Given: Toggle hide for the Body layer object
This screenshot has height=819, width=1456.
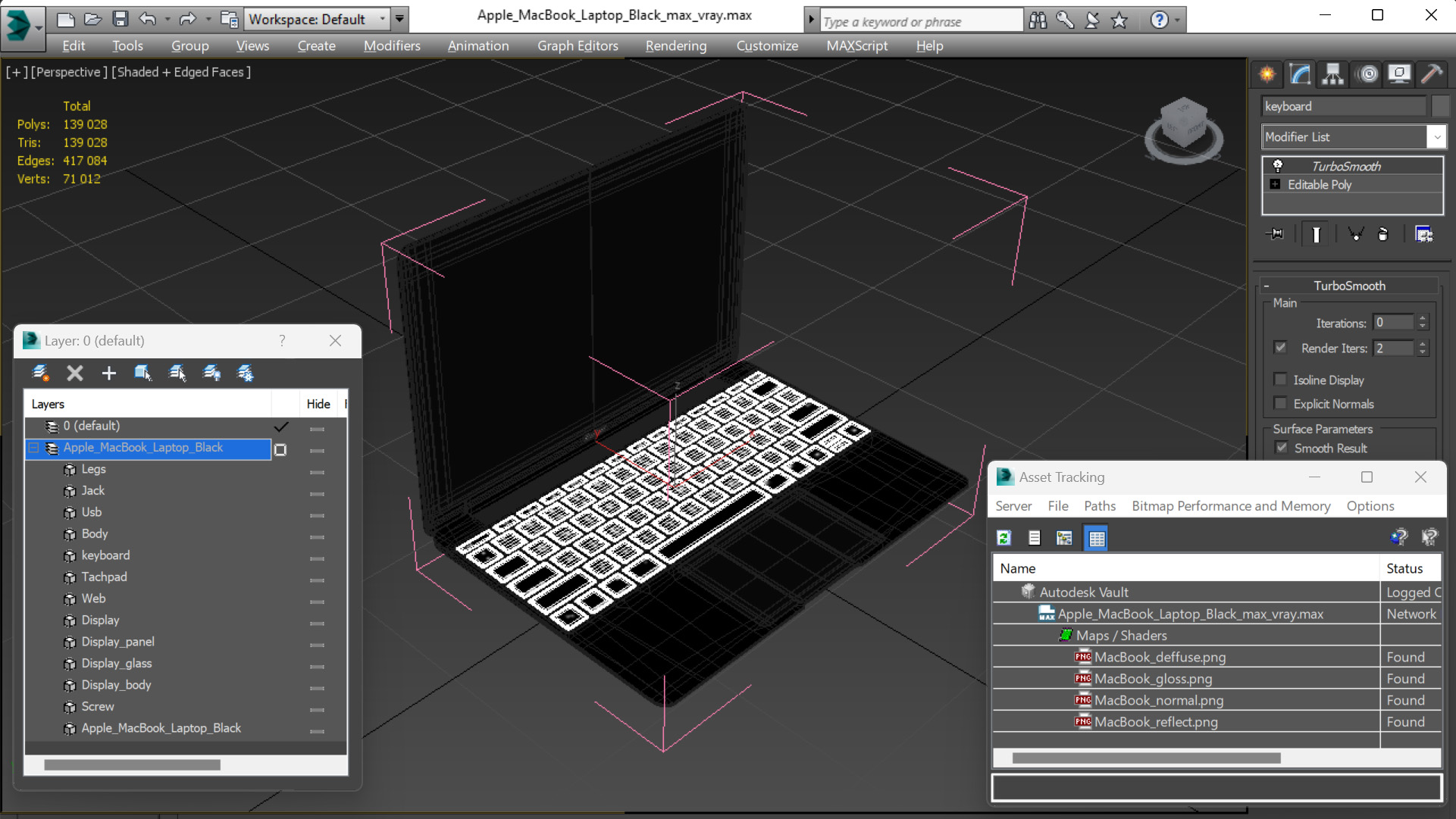Looking at the screenshot, I should click(318, 537).
